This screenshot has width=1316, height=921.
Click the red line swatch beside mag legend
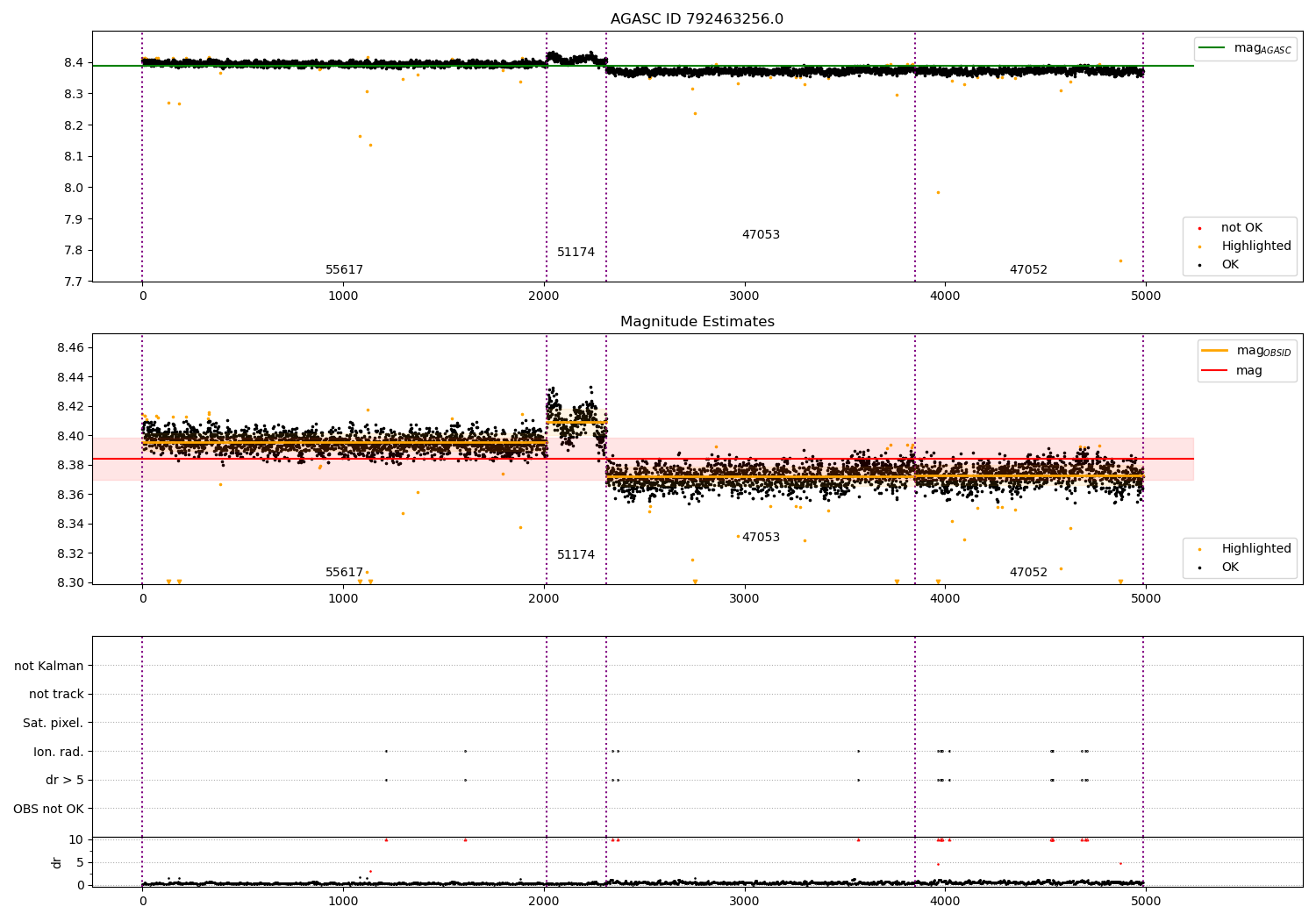(x=1214, y=371)
